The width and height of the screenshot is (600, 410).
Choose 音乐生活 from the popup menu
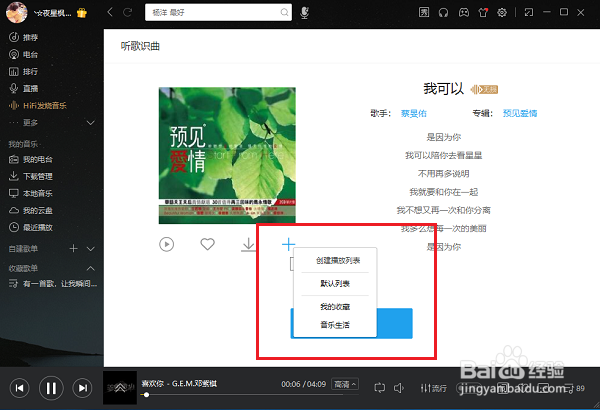335,325
